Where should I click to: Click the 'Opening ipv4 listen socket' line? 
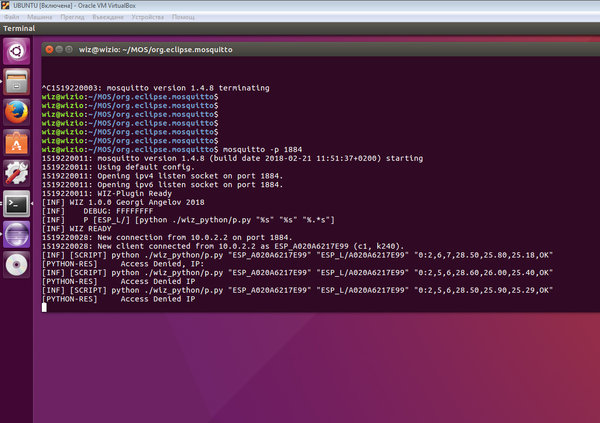click(x=162, y=176)
